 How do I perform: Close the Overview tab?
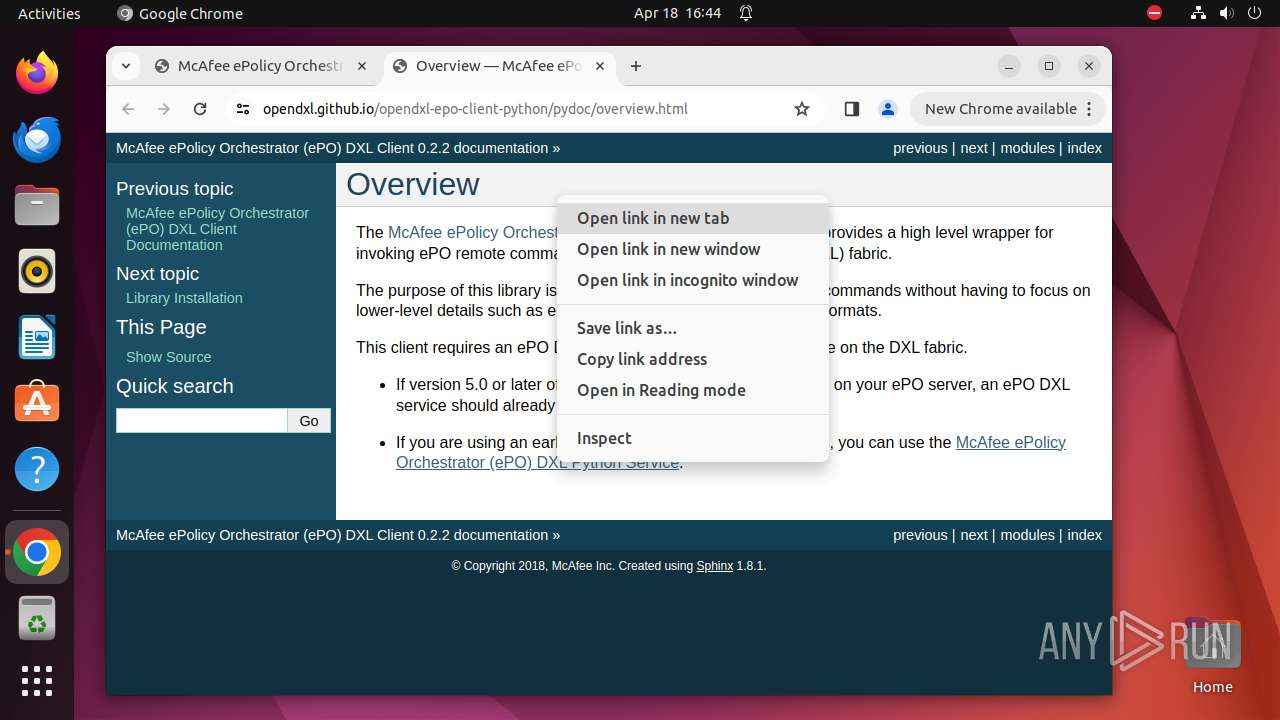600,66
